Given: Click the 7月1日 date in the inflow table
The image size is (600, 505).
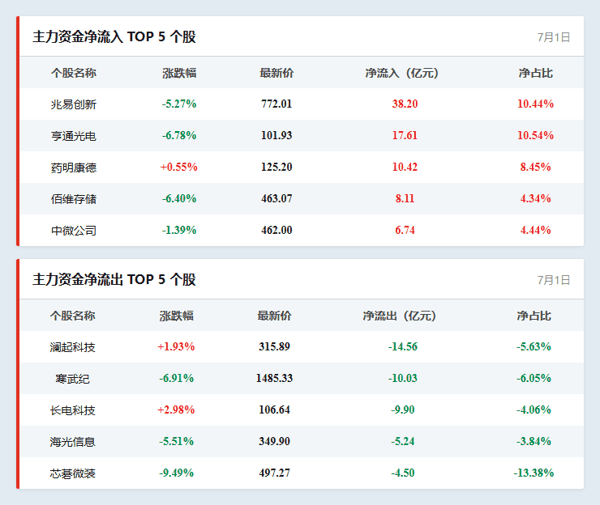Looking at the screenshot, I should pos(554,37).
